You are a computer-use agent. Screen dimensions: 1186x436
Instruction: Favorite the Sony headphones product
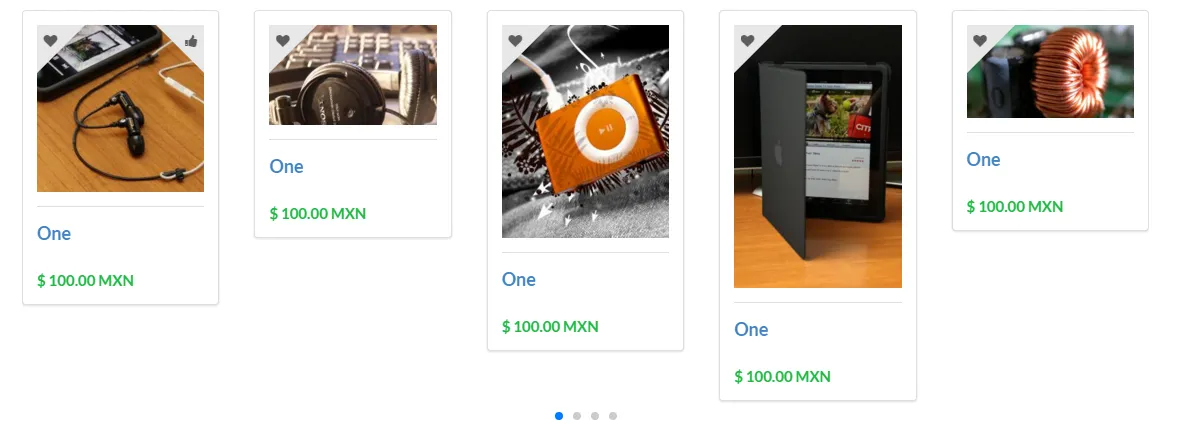pyautogui.click(x=282, y=41)
